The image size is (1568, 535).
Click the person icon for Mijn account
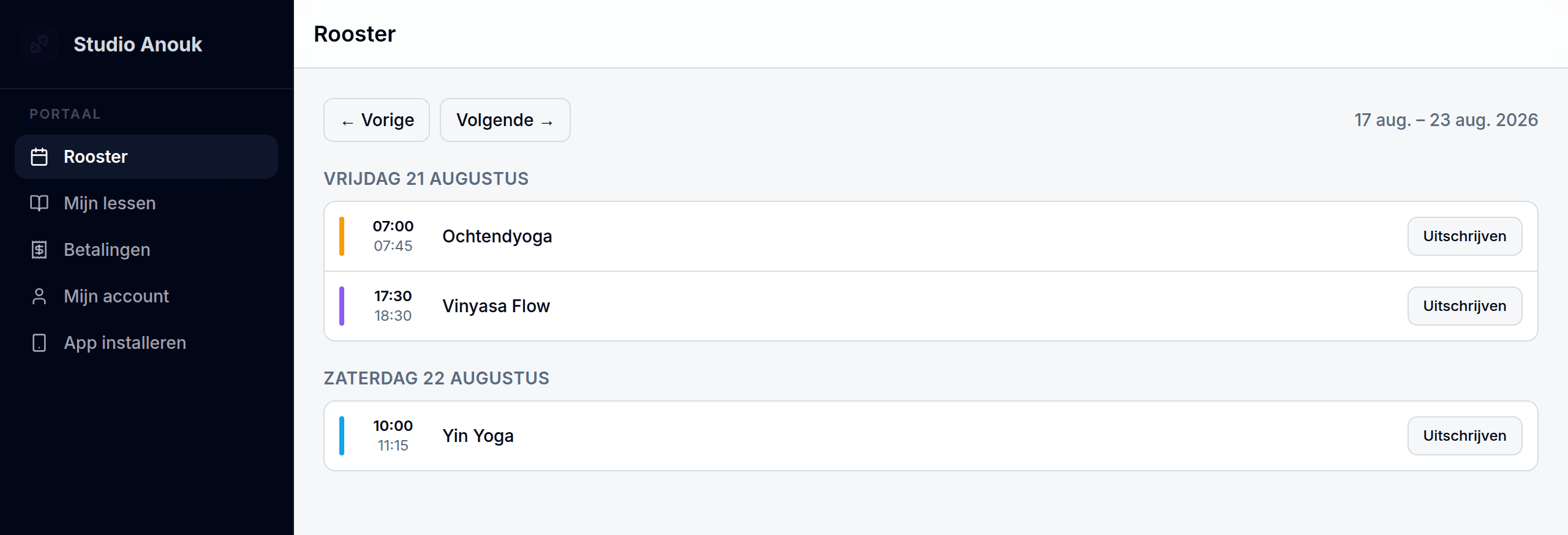coord(39,296)
